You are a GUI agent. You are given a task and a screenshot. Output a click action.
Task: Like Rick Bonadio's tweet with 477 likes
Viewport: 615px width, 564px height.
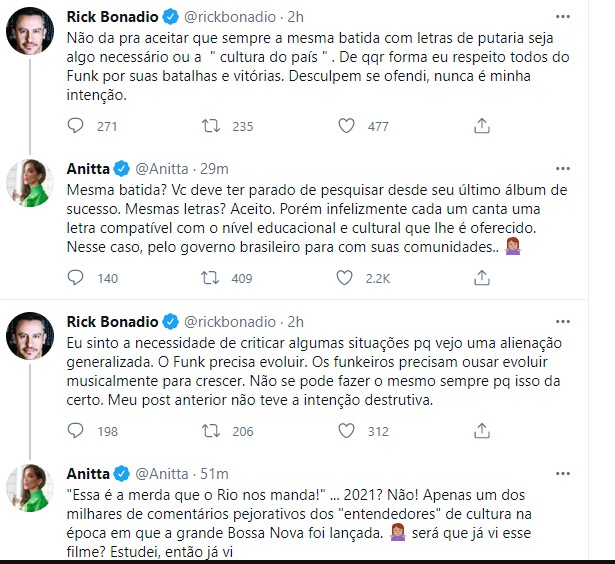point(347,126)
